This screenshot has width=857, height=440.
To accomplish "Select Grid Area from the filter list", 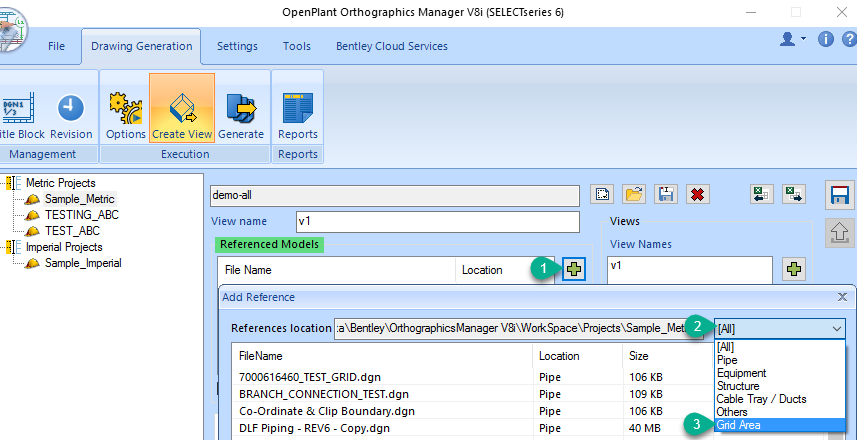I will [x=738, y=425].
